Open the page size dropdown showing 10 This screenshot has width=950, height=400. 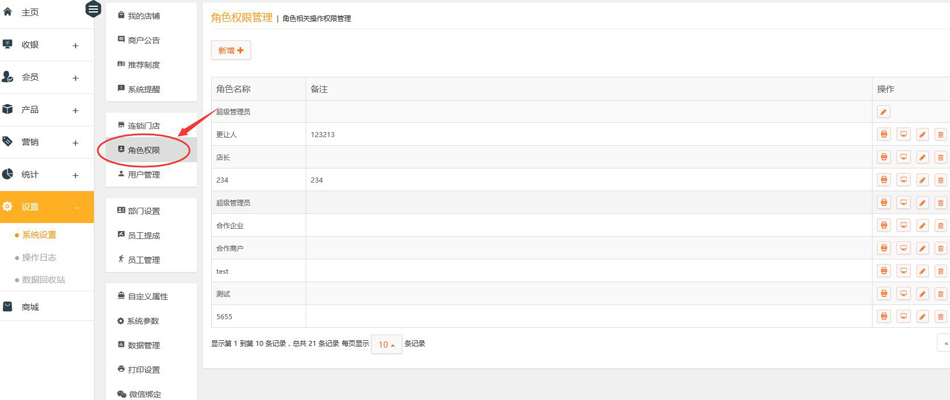pyautogui.click(x=386, y=344)
